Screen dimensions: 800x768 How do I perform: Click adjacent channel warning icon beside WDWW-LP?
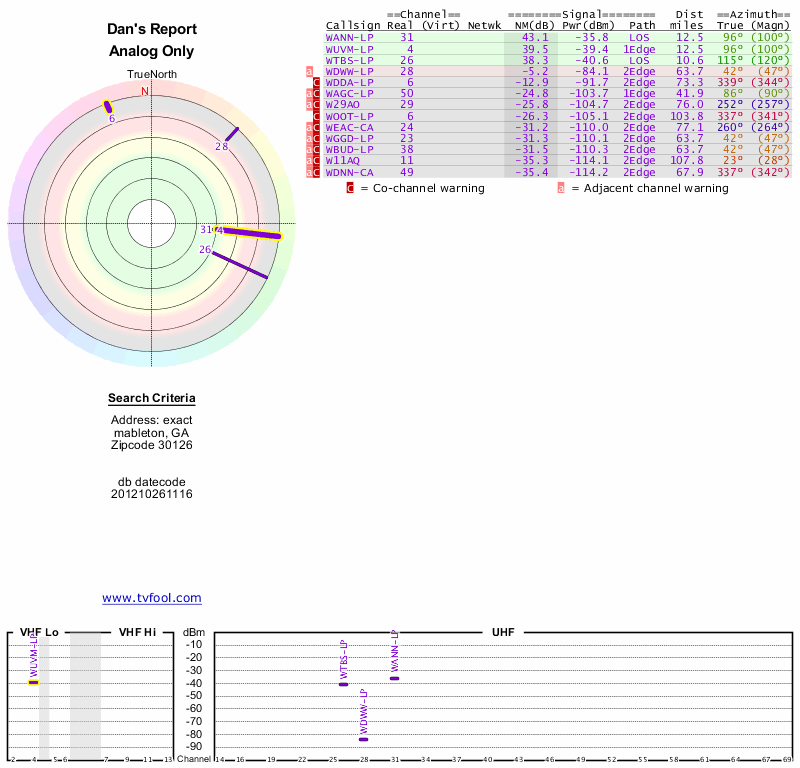coord(309,72)
